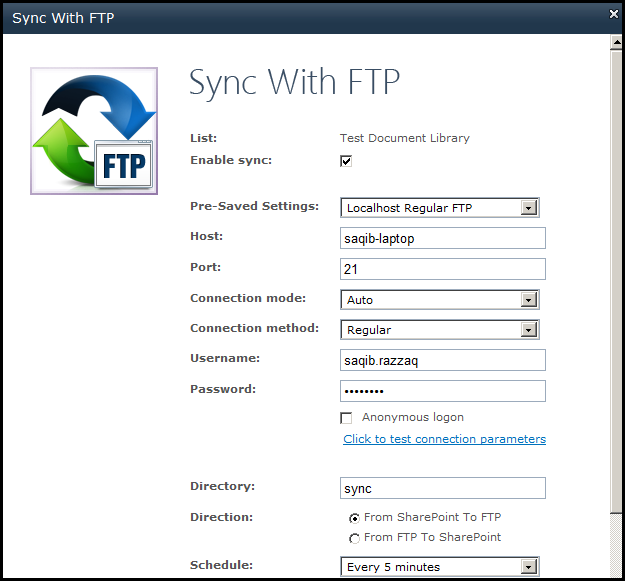Click the Sync With FTP logo icon
The image size is (625, 581).
[x=94, y=131]
